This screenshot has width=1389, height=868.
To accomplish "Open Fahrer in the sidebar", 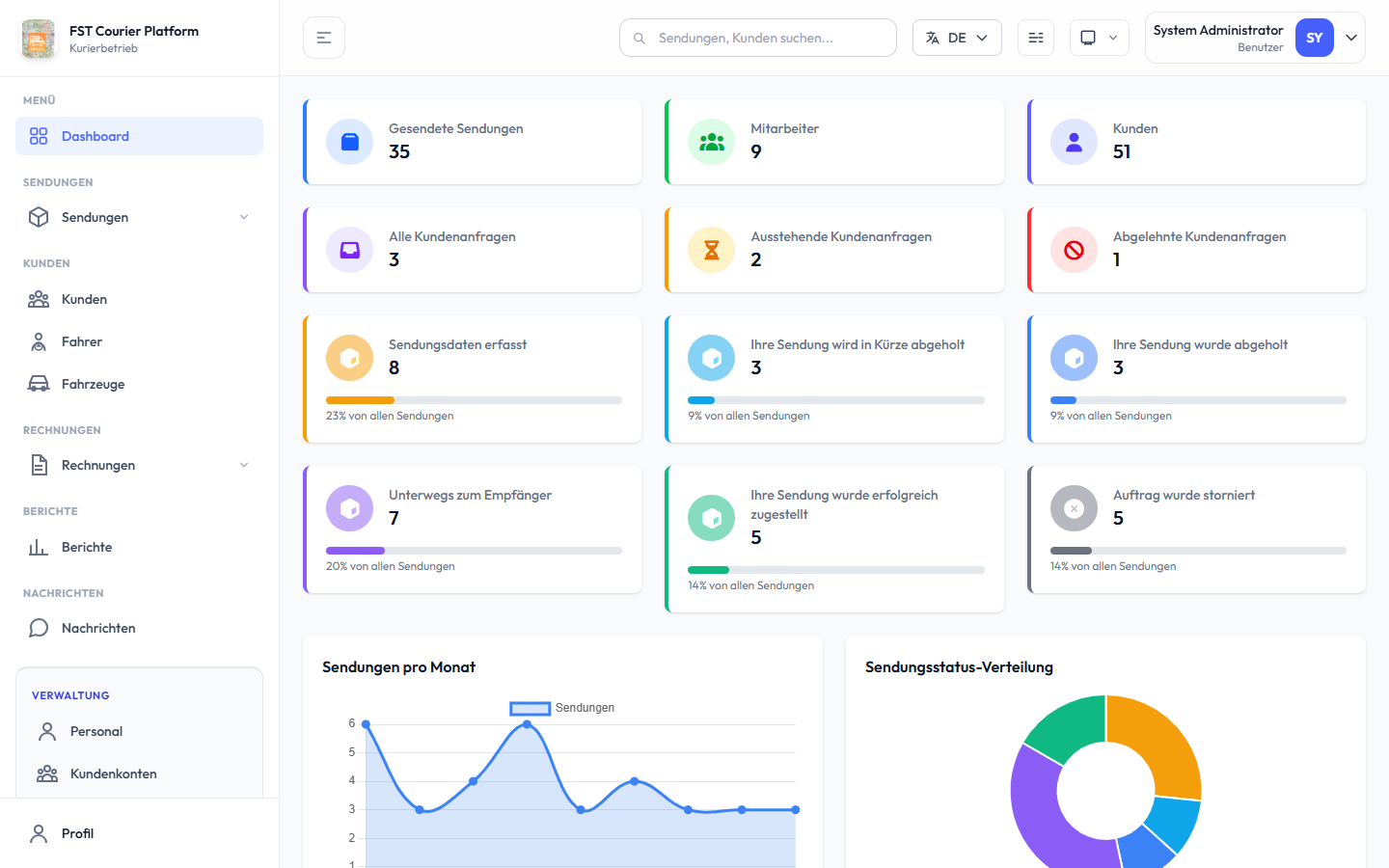I will click(139, 341).
